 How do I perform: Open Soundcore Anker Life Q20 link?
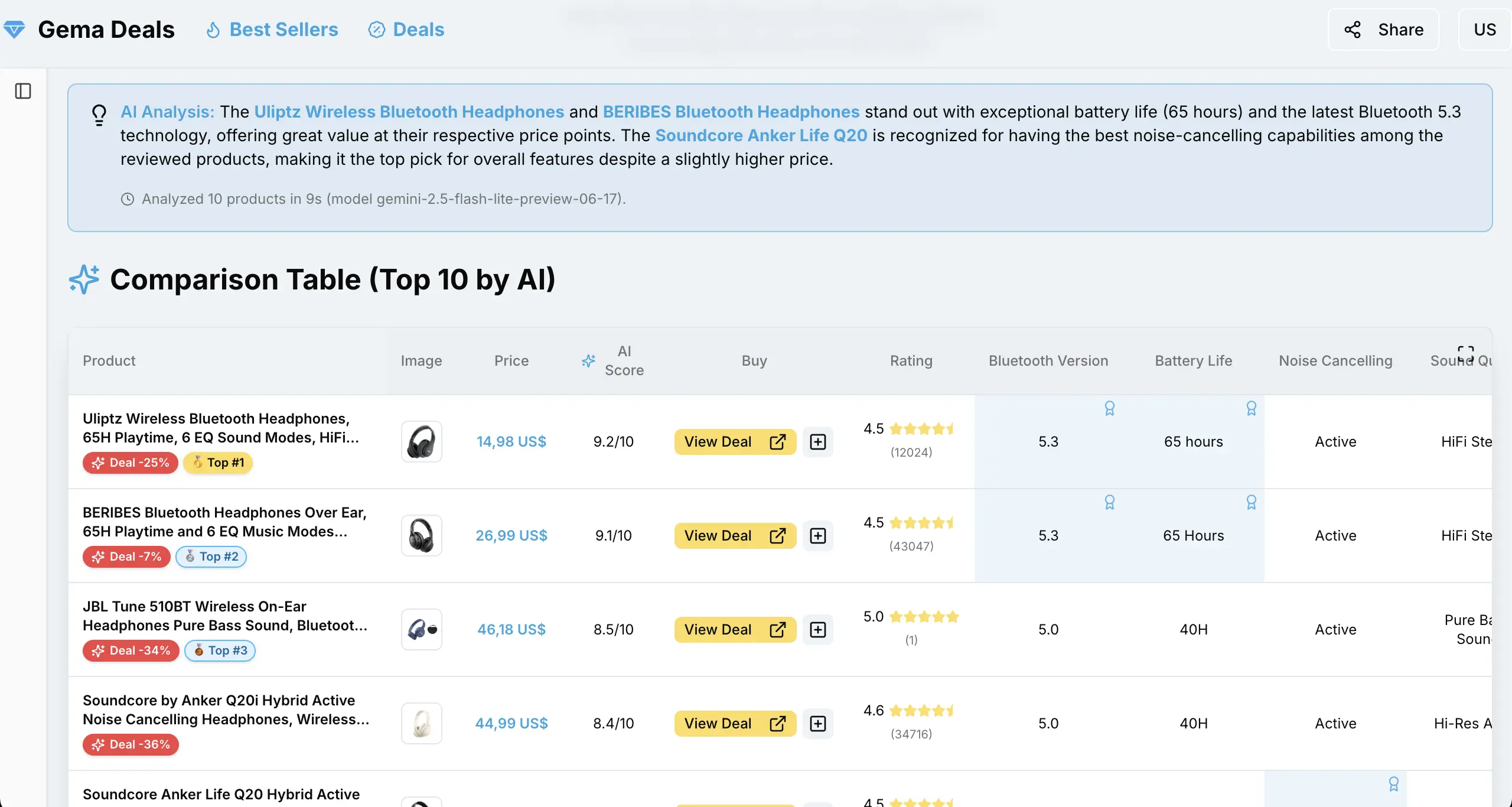coord(761,135)
